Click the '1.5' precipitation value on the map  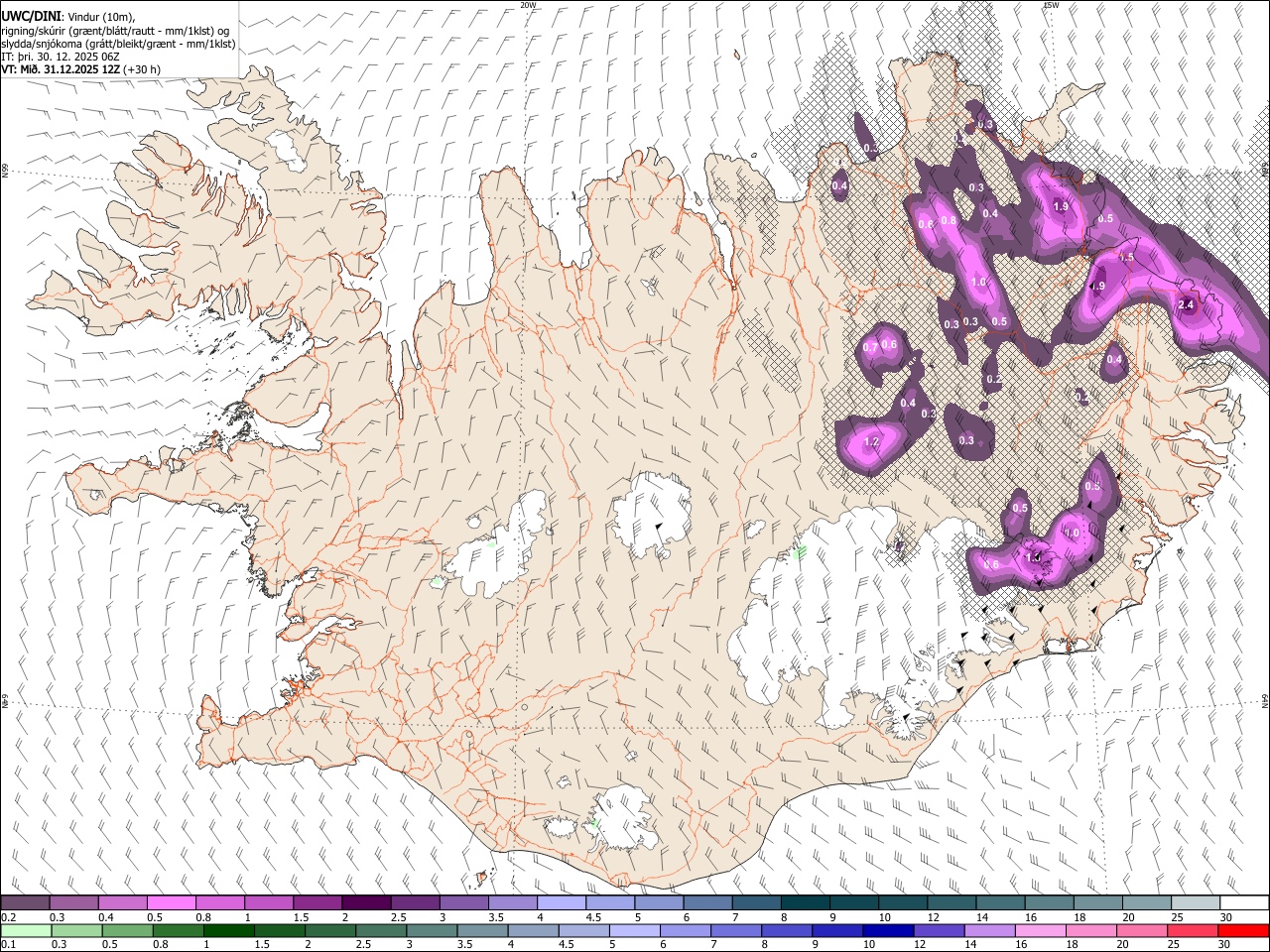point(1126,257)
